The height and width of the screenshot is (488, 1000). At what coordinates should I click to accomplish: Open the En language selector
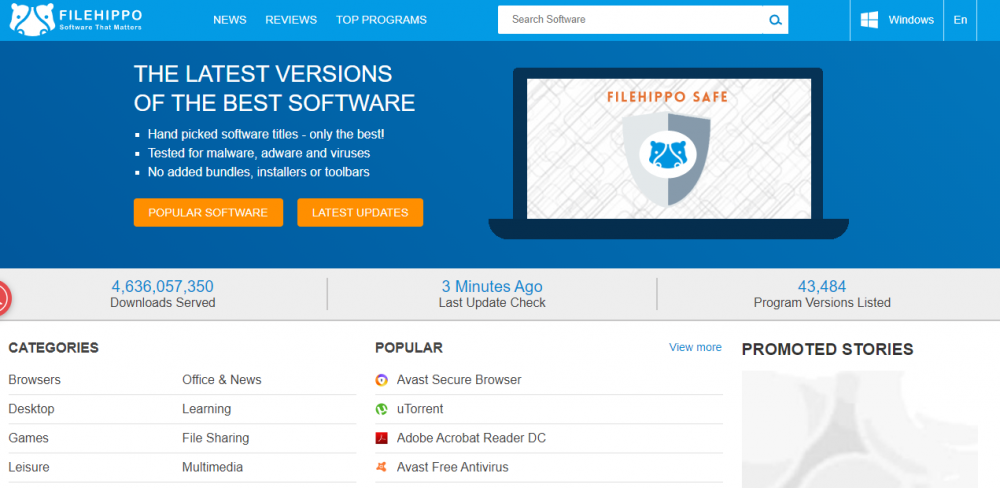coord(960,20)
